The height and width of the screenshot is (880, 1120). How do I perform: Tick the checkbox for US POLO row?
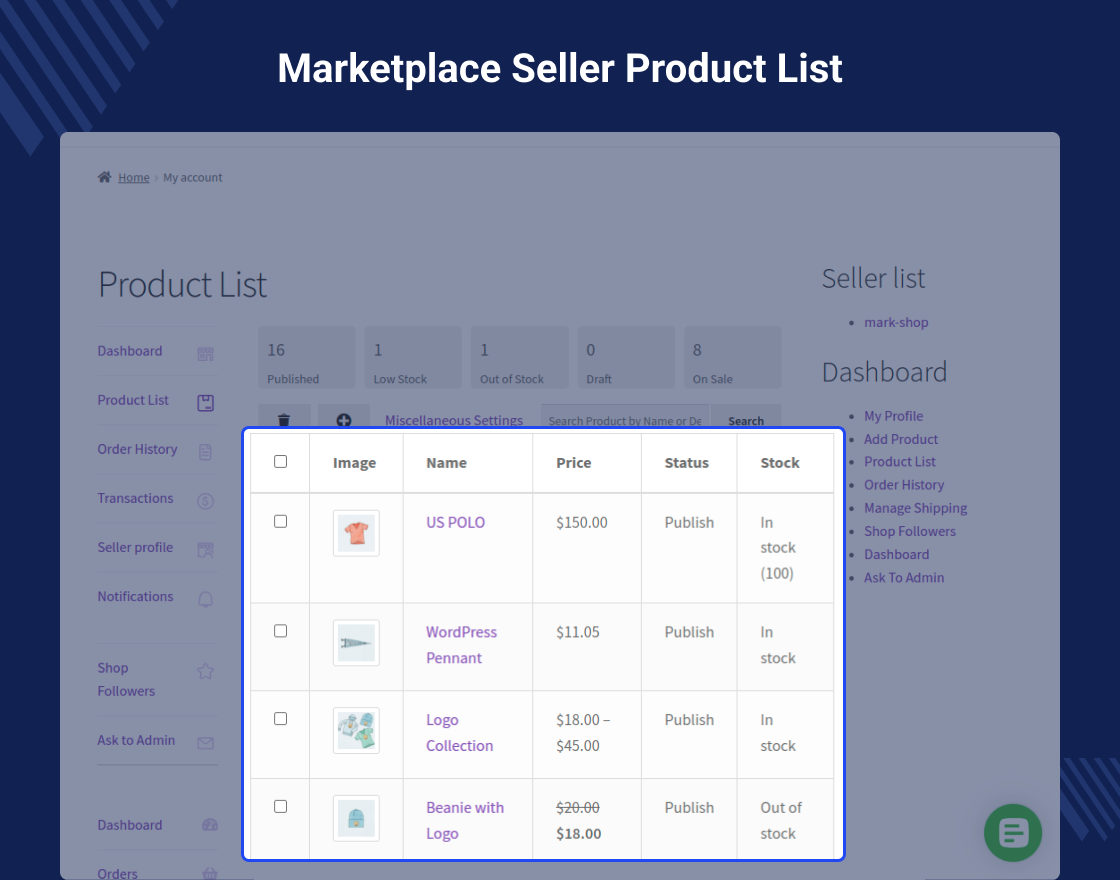tap(280, 521)
